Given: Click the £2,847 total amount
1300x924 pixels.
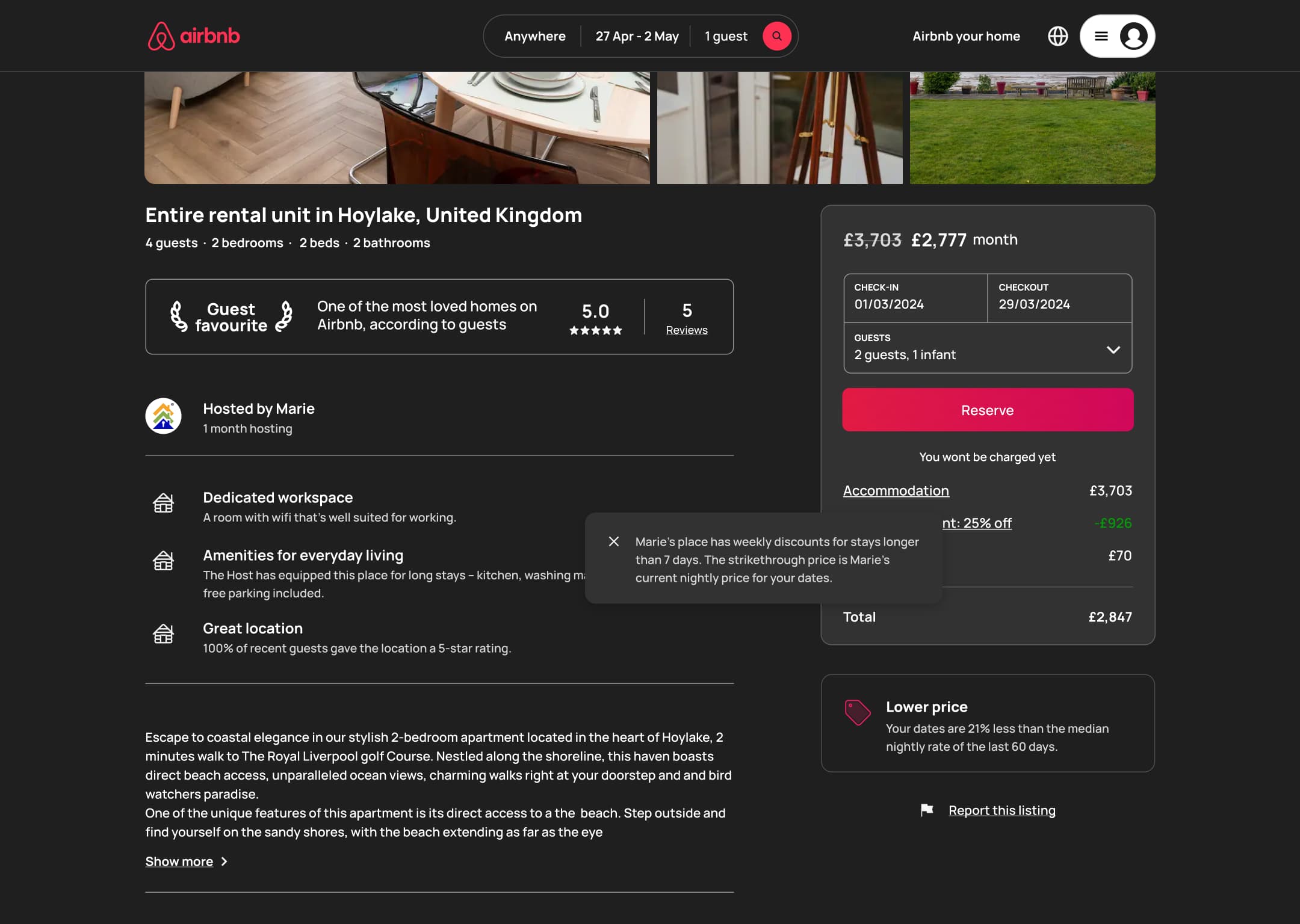Looking at the screenshot, I should point(1110,617).
